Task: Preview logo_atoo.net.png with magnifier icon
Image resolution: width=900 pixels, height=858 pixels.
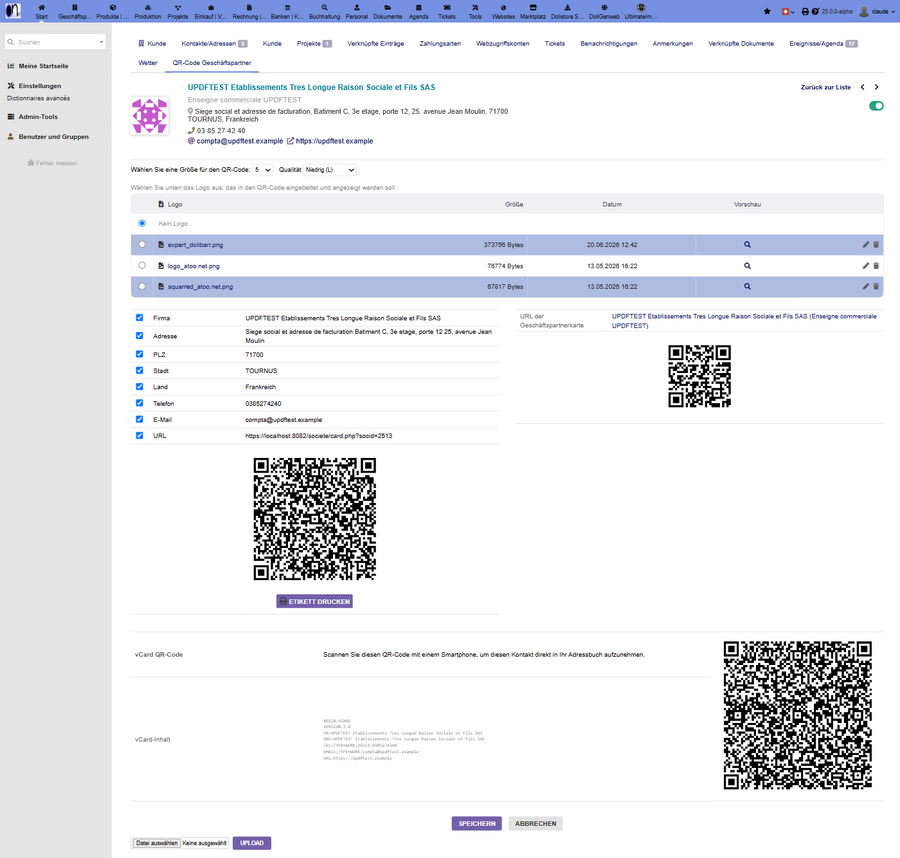Action: [x=747, y=266]
